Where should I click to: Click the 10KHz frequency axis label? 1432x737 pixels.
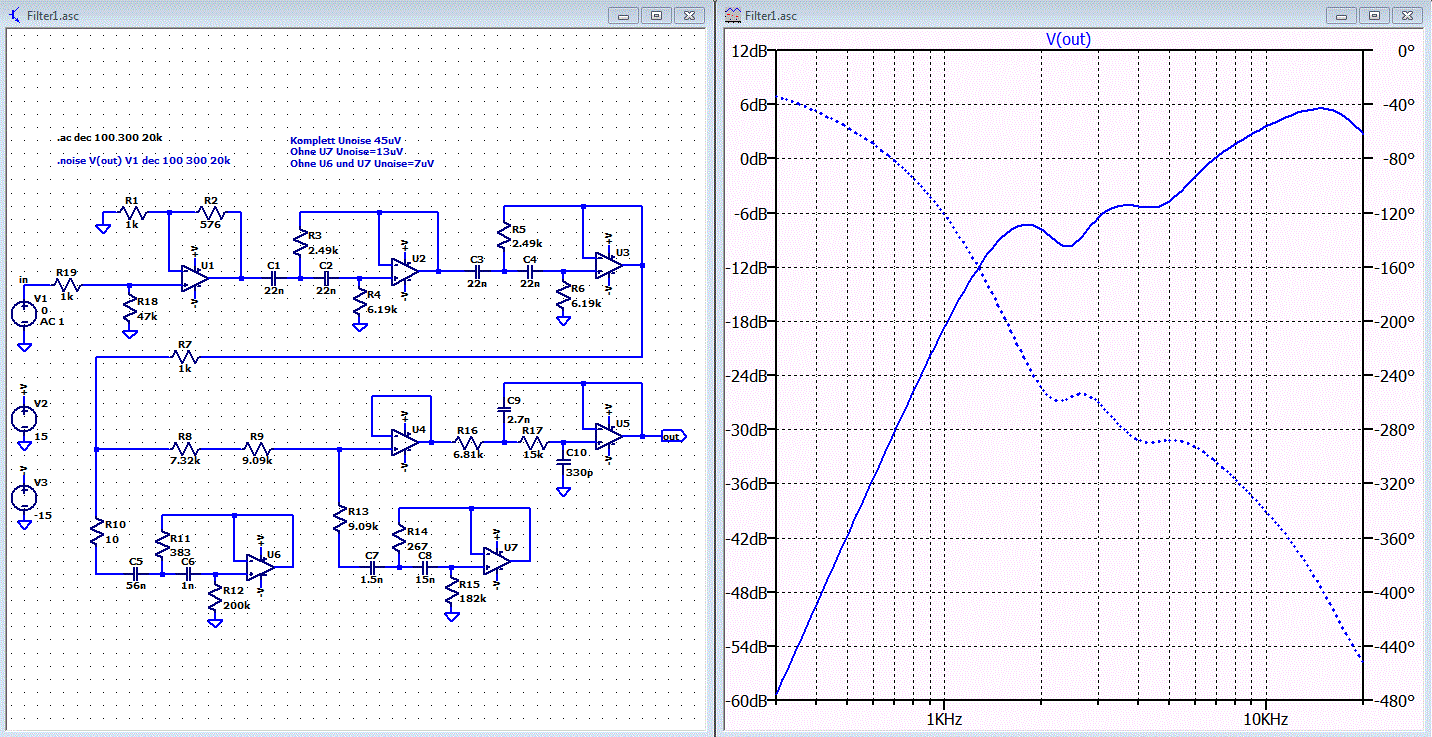click(1265, 720)
